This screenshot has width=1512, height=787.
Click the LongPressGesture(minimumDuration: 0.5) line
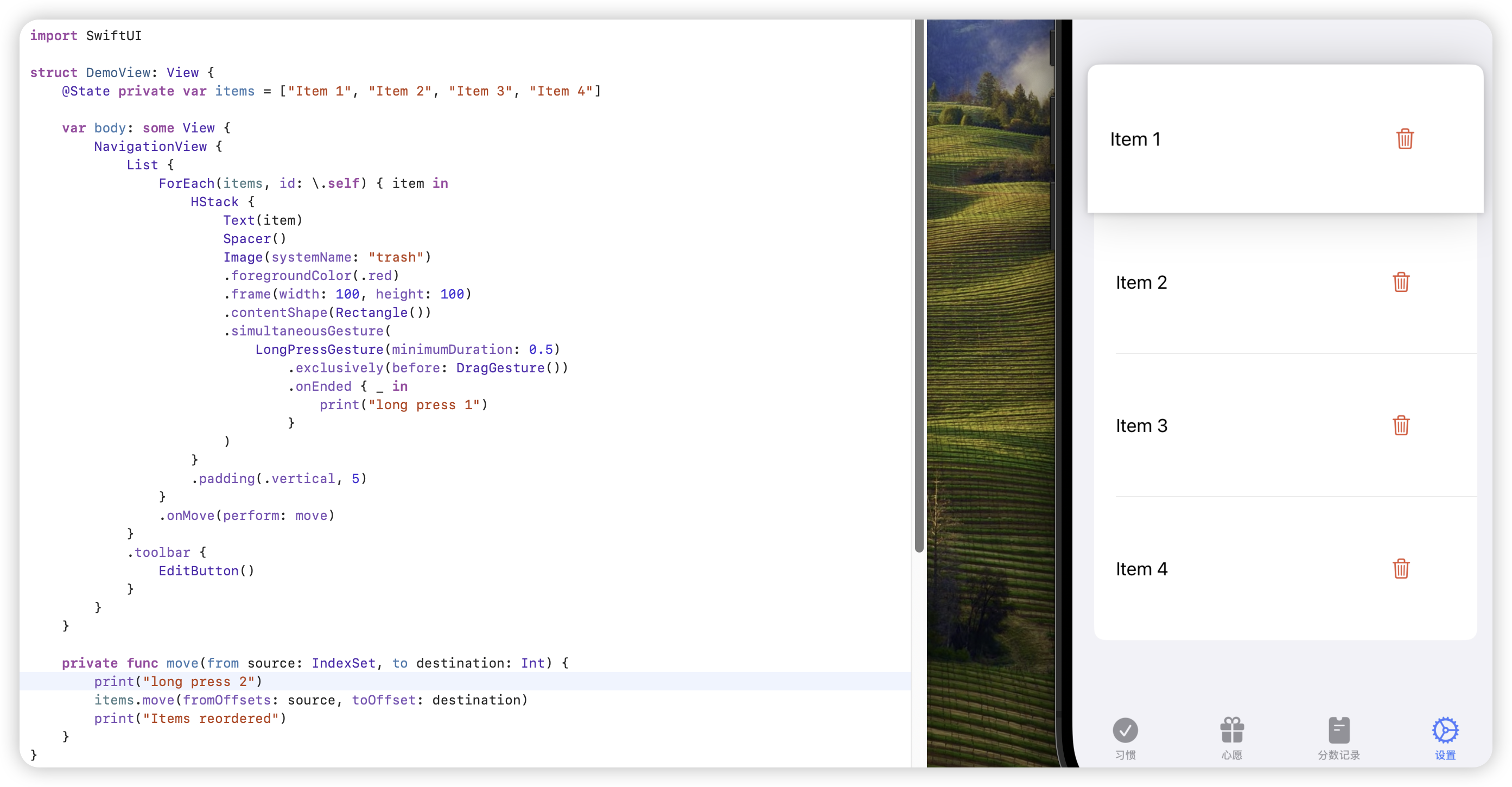pyautogui.click(x=408, y=350)
